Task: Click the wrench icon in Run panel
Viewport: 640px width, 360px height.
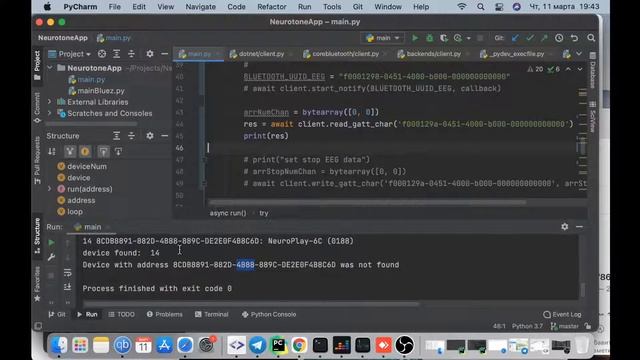Action: pyautogui.click(x=51, y=257)
